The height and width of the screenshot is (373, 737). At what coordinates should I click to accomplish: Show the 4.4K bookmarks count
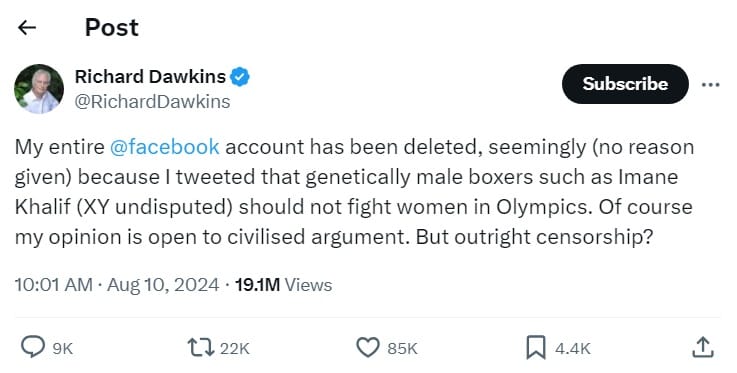[x=572, y=349]
